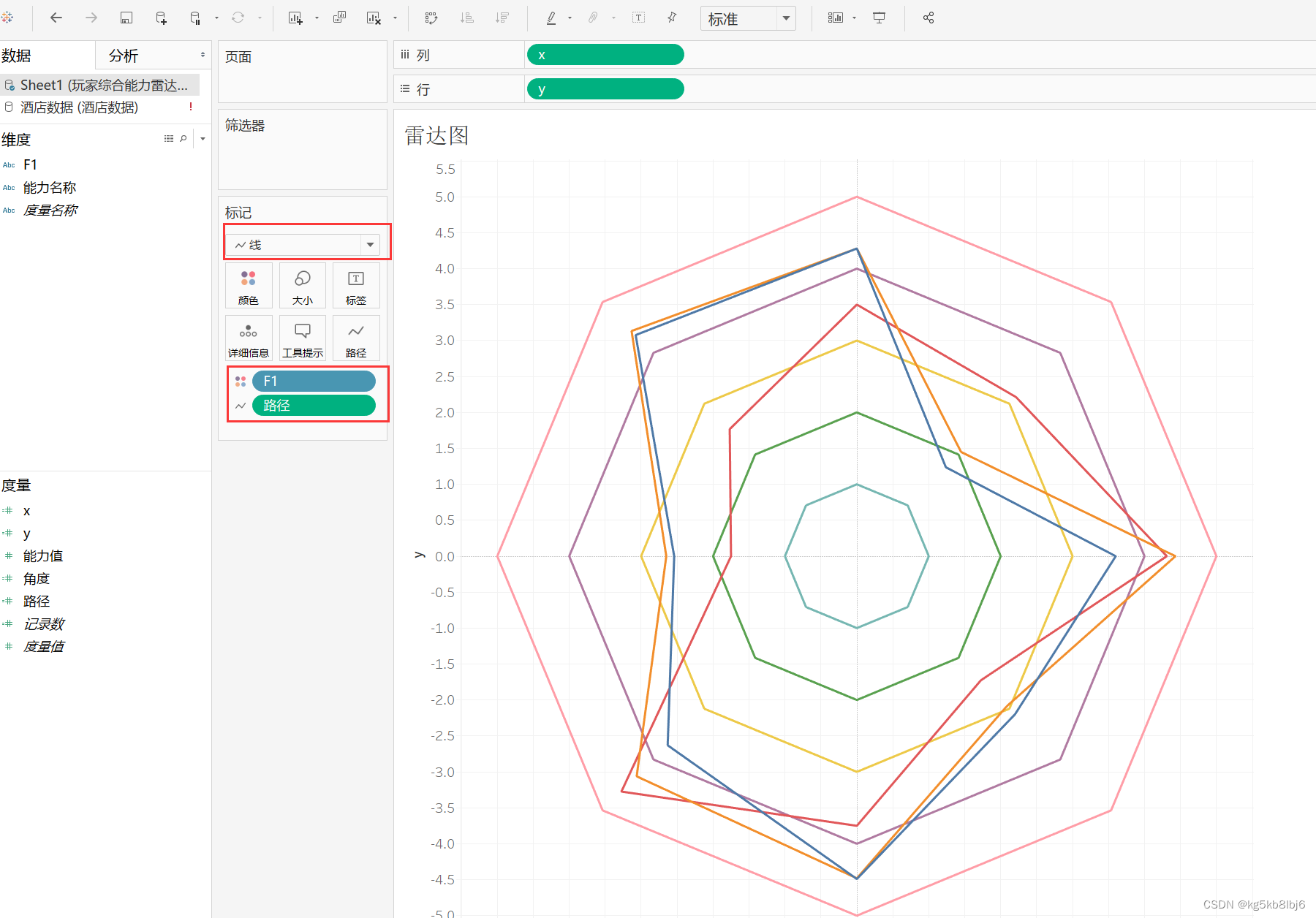Select the Sheet1 data source

pyautogui.click(x=99, y=85)
